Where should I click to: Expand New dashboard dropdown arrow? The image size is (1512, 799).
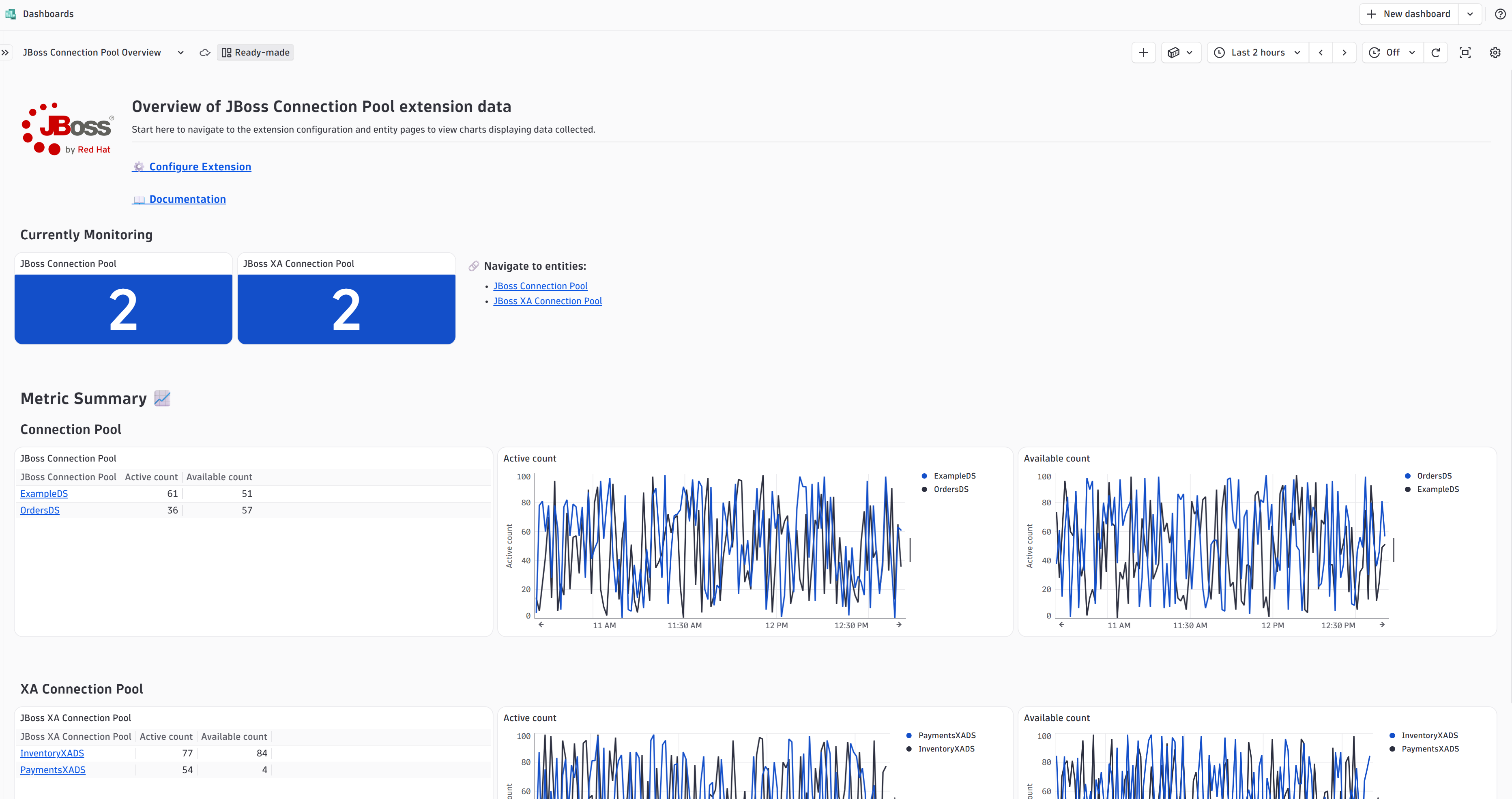pyautogui.click(x=1470, y=13)
